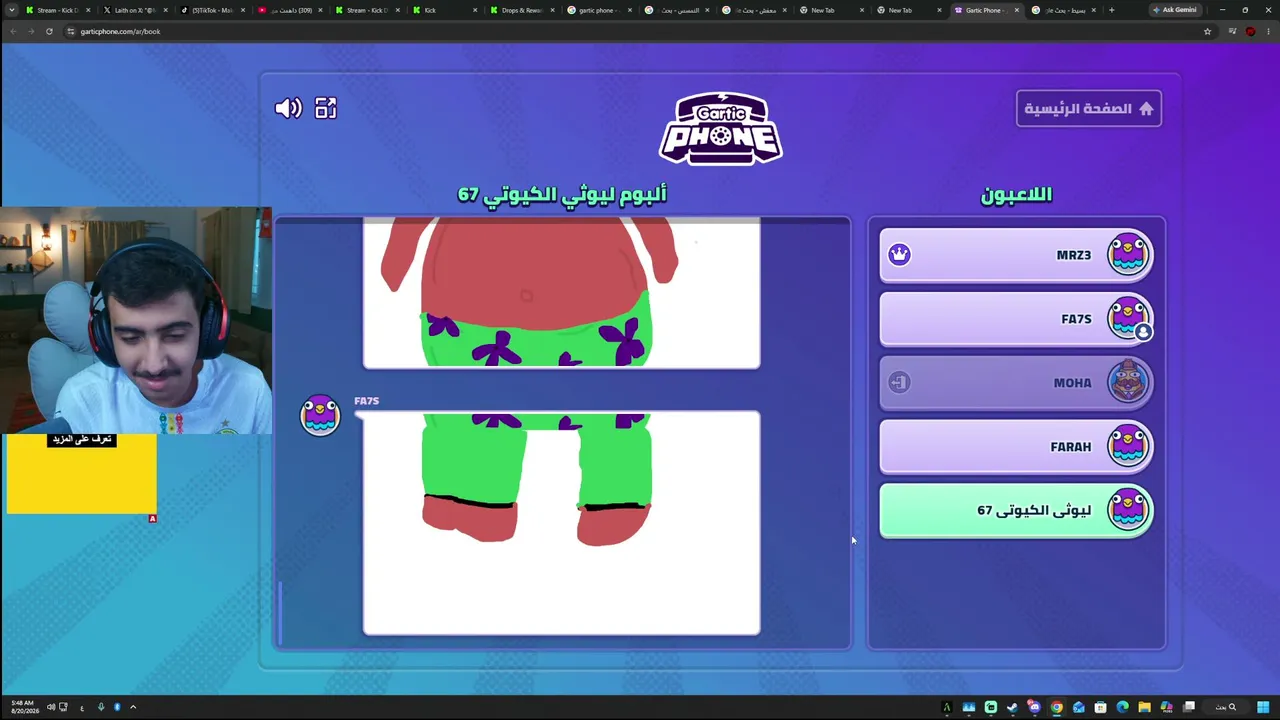
Task: Click FARAH's bird avatar
Action: tap(1128, 446)
